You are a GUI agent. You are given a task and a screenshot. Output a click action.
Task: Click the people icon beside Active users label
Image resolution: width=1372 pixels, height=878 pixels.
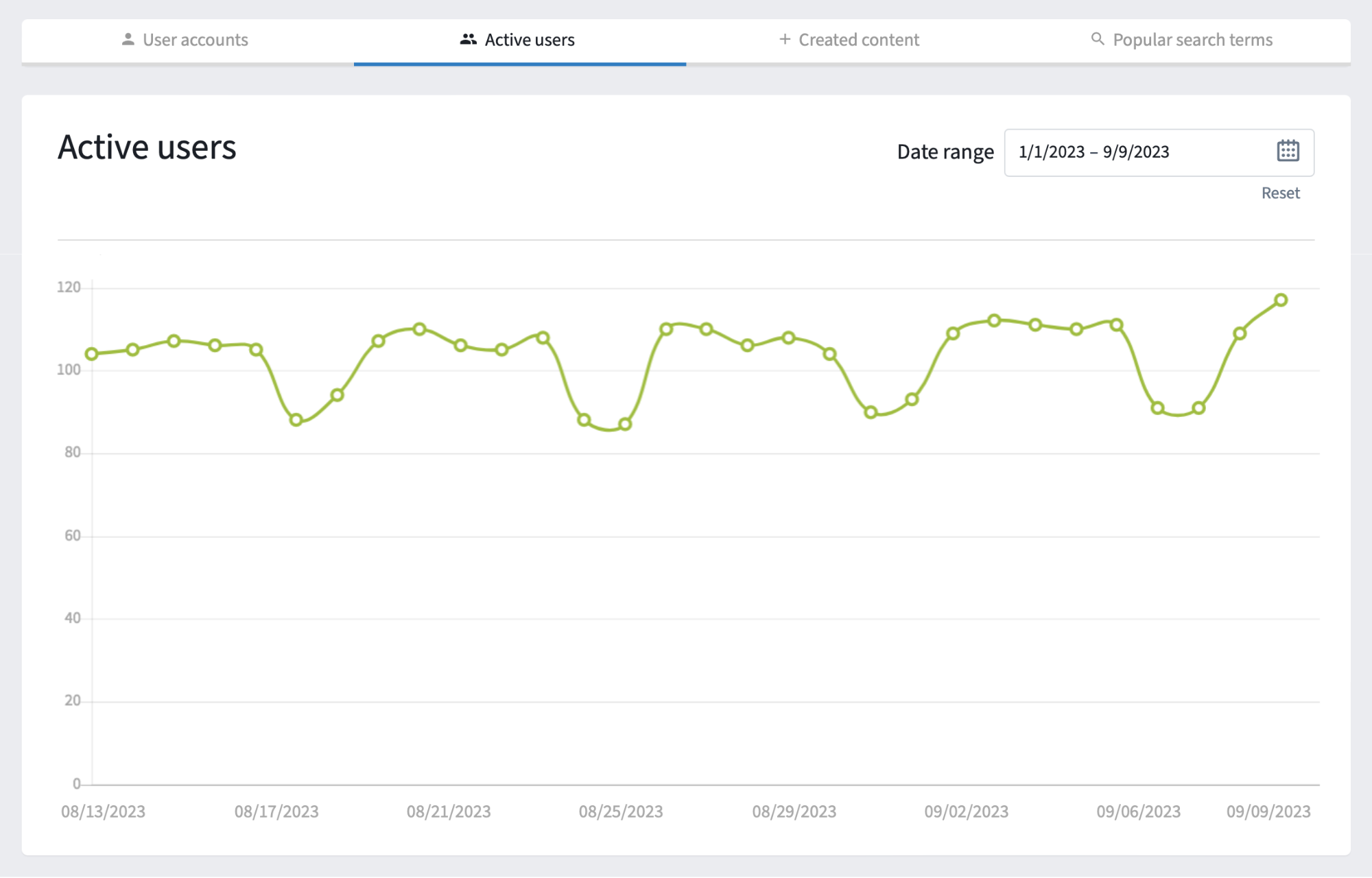point(467,39)
